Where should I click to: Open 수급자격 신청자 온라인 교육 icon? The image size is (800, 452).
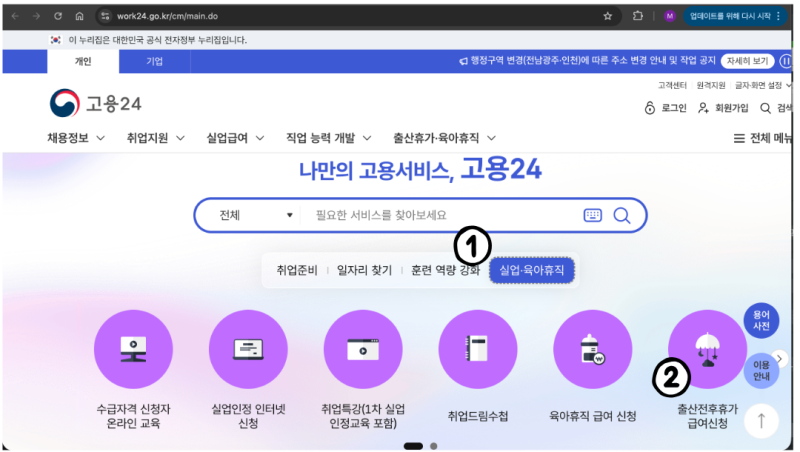point(133,349)
